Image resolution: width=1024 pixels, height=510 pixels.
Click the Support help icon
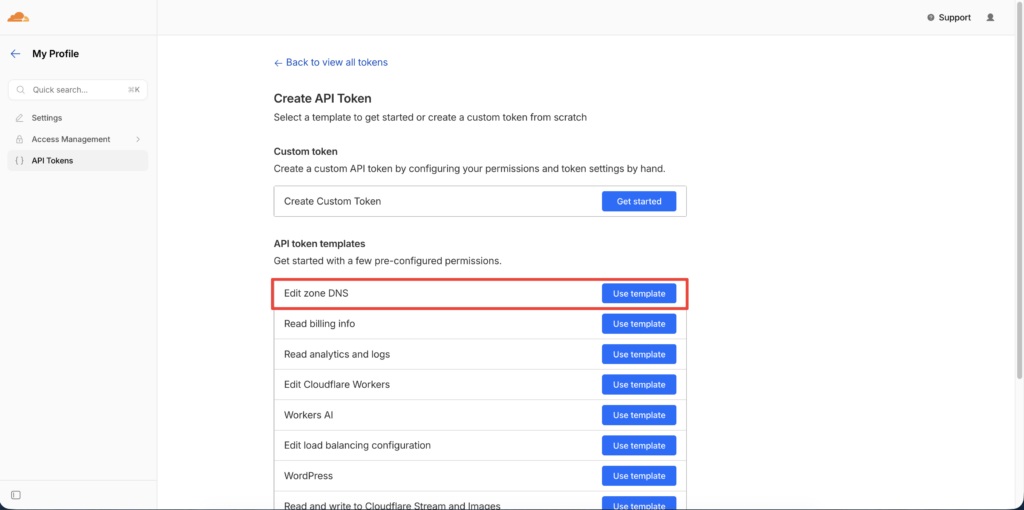931,18
